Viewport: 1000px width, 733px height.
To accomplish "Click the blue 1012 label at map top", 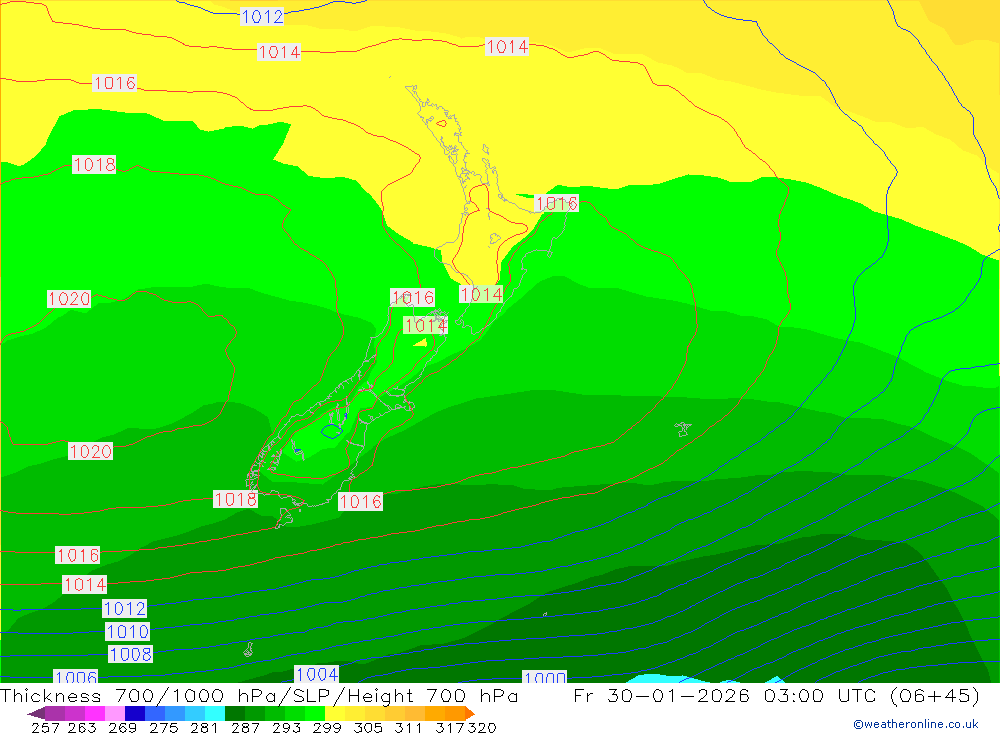I will tap(262, 17).
